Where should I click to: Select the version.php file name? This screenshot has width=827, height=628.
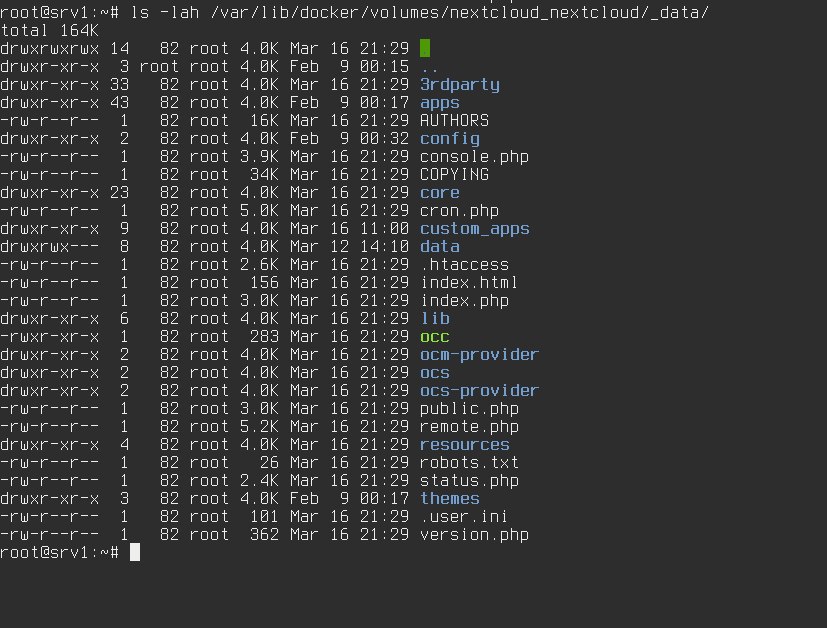point(474,534)
